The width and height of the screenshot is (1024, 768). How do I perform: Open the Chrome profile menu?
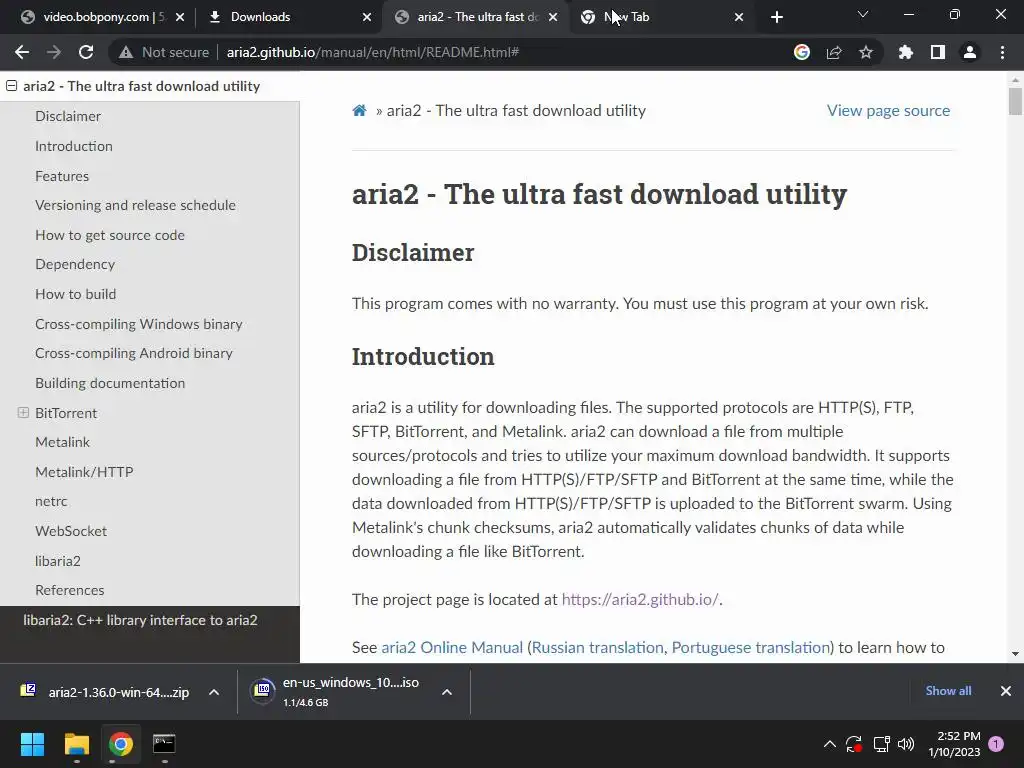tap(970, 52)
